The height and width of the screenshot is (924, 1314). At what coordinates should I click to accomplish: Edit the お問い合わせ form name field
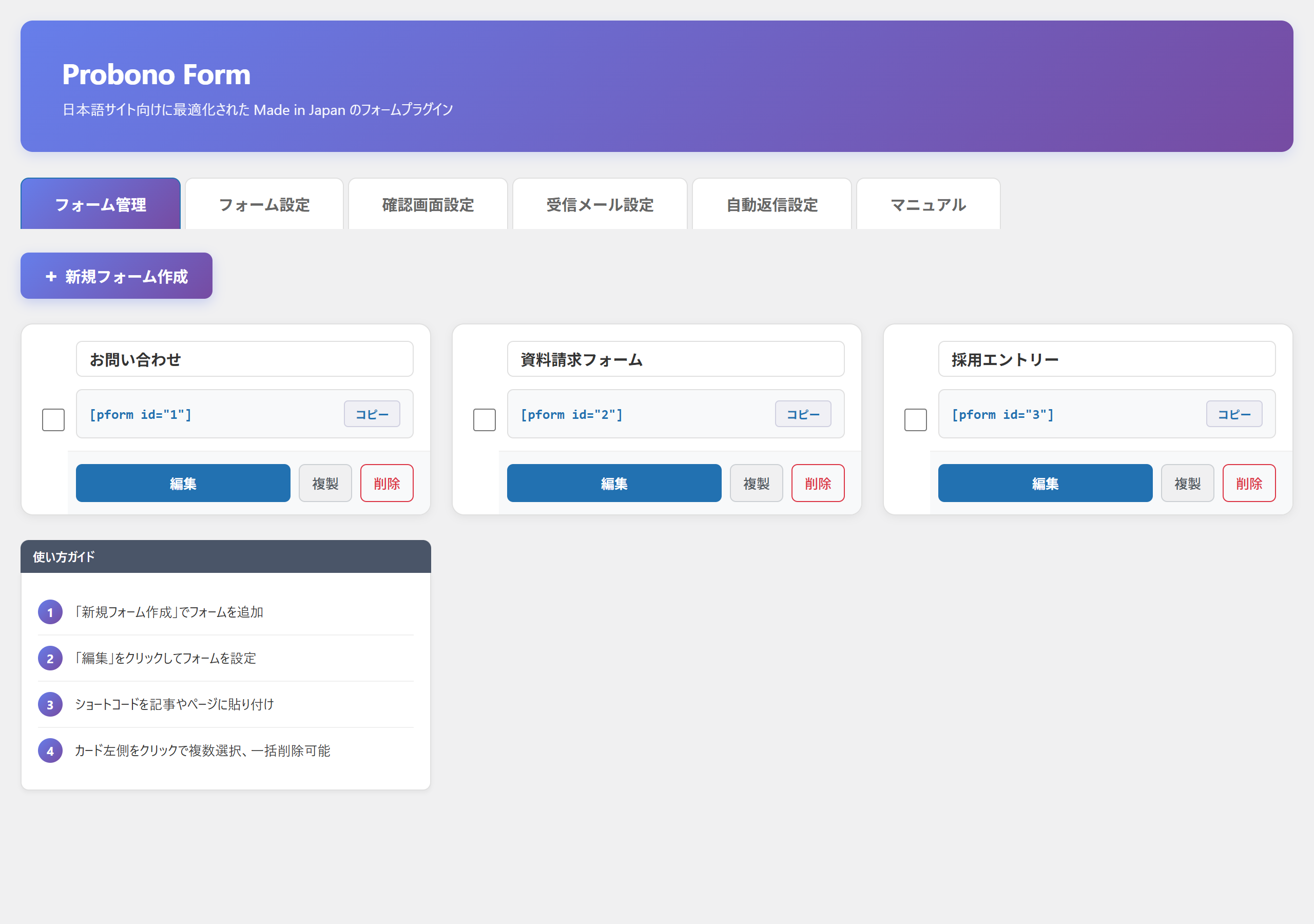(244, 359)
